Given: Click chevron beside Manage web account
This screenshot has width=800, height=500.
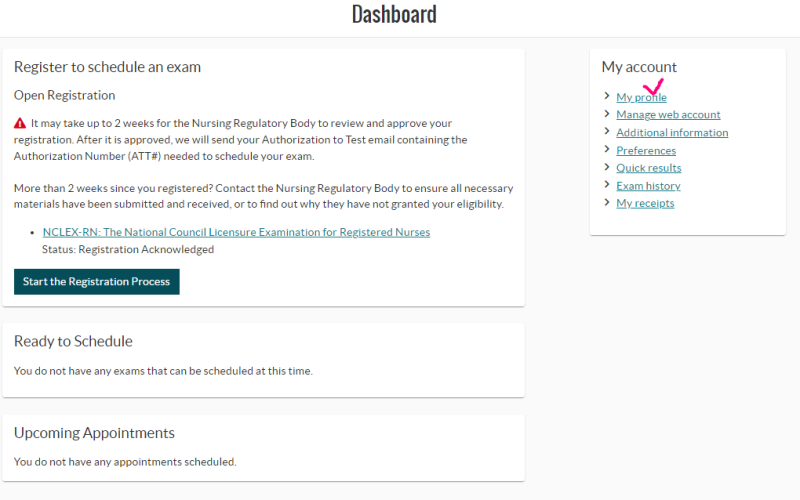Looking at the screenshot, I should 607,113.
